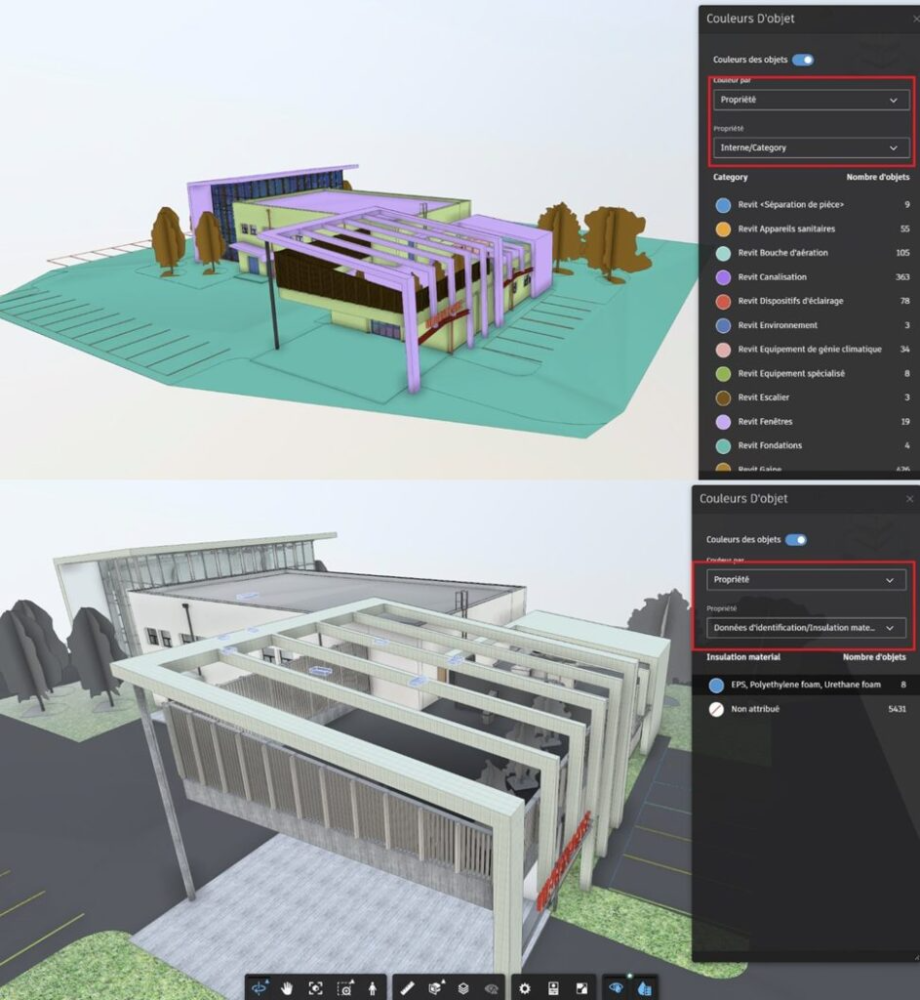Select the Orbit tool in bottom toolbar
Image resolution: width=920 pixels, height=1000 pixels.
(x=261, y=988)
